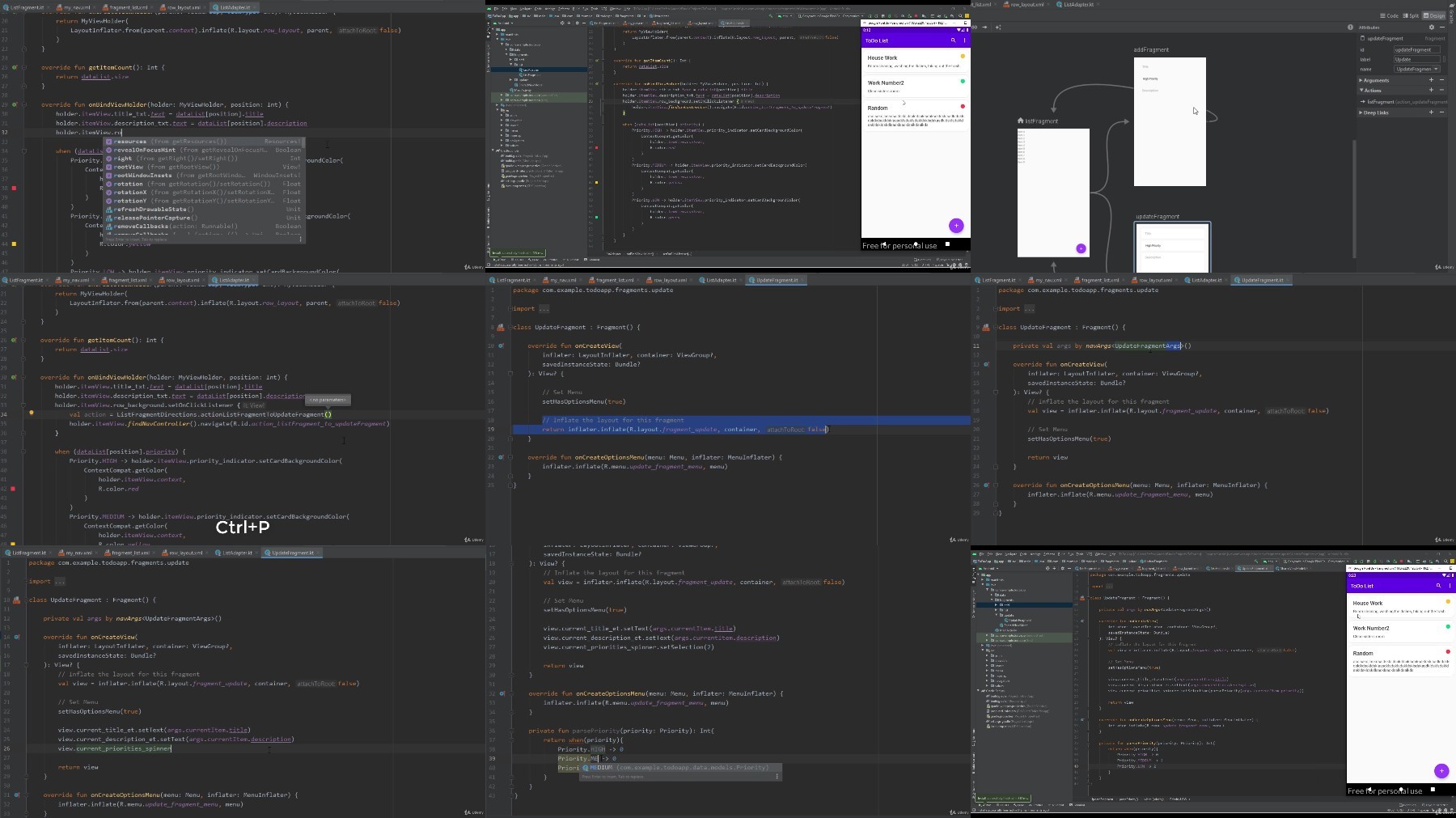Click the home icon next to listFragment

pos(1021,121)
